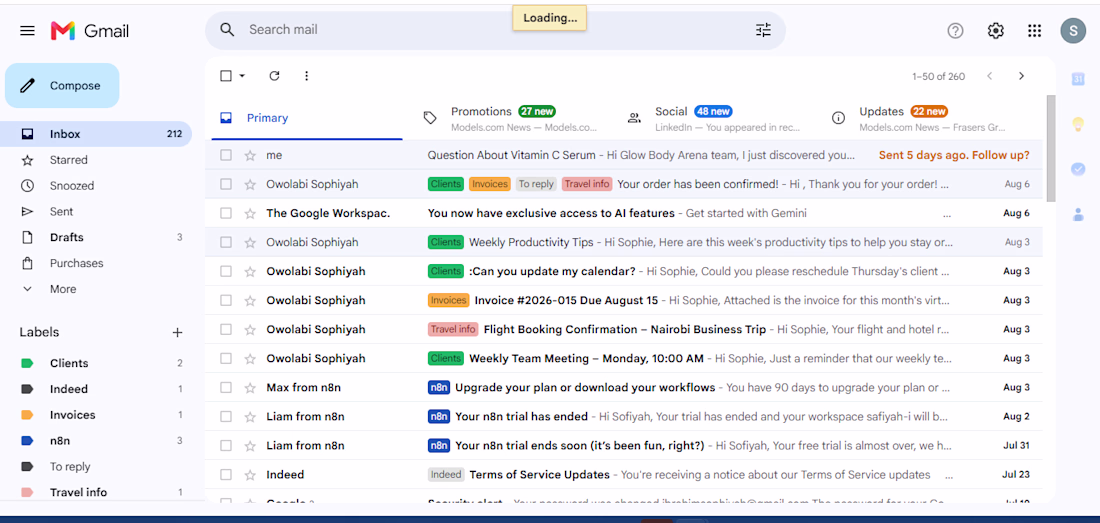
Task: Open the Purchases folder
Action: click(x=95, y=264)
